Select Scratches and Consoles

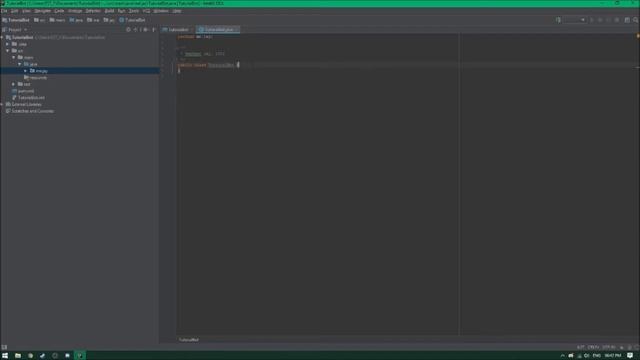coord(29,111)
